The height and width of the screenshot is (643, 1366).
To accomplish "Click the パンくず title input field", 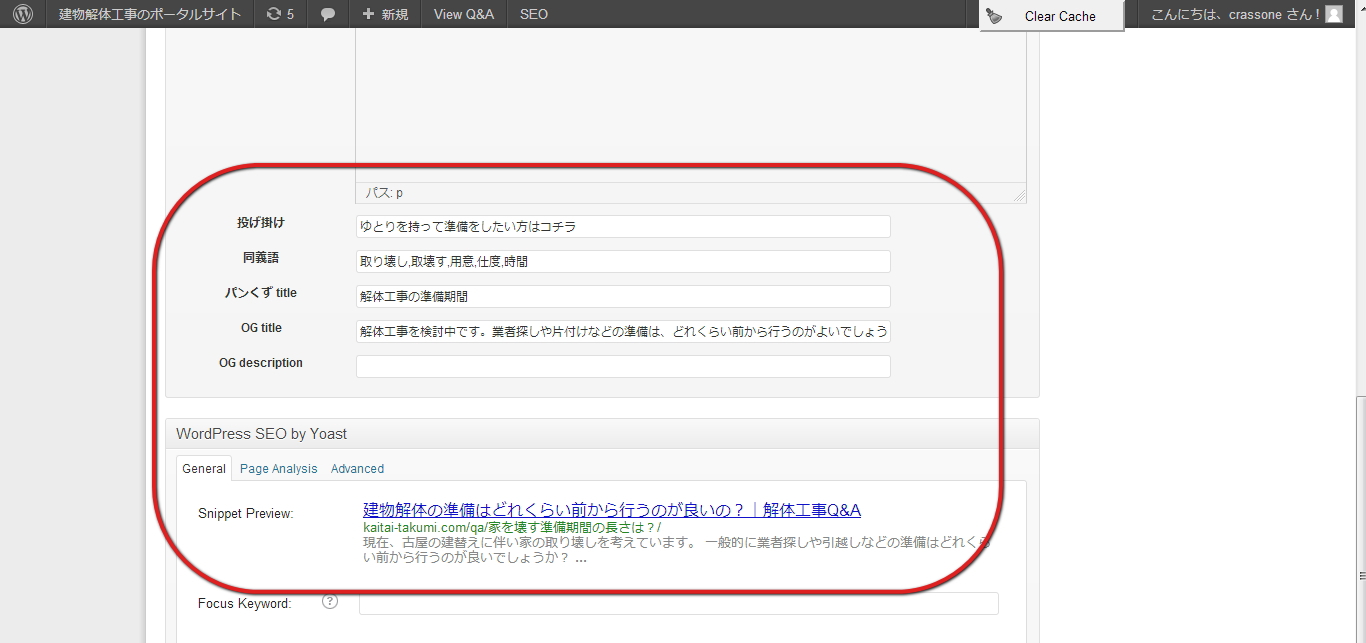I will coord(623,296).
